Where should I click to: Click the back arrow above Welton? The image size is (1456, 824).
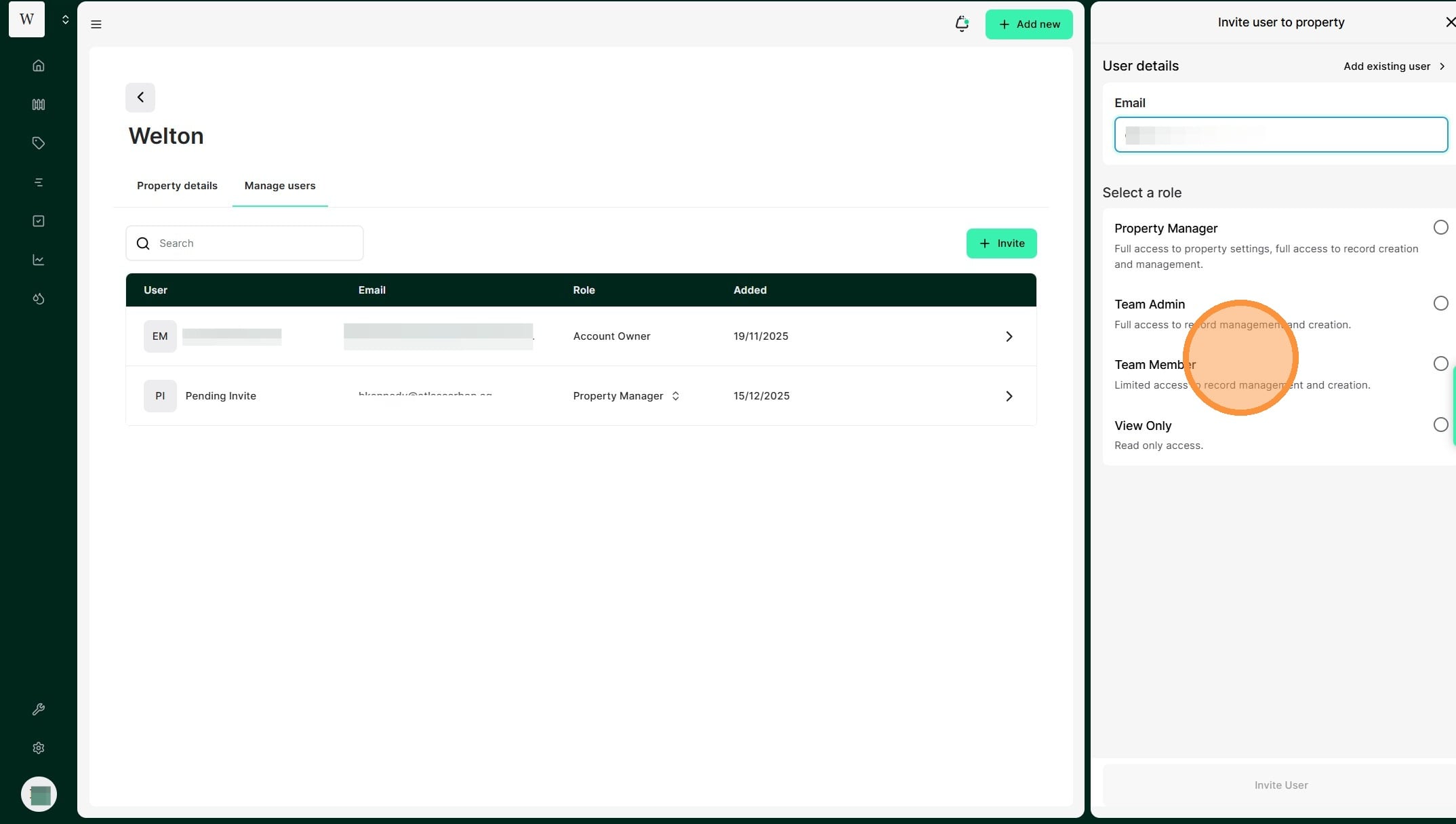tap(140, 98)
